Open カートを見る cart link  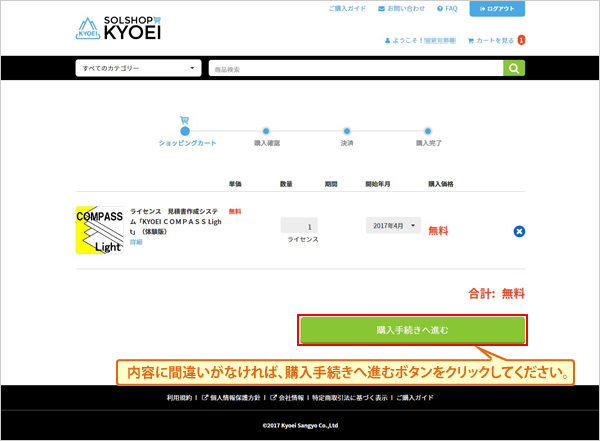pyautogui.click(x=491, y=40)
